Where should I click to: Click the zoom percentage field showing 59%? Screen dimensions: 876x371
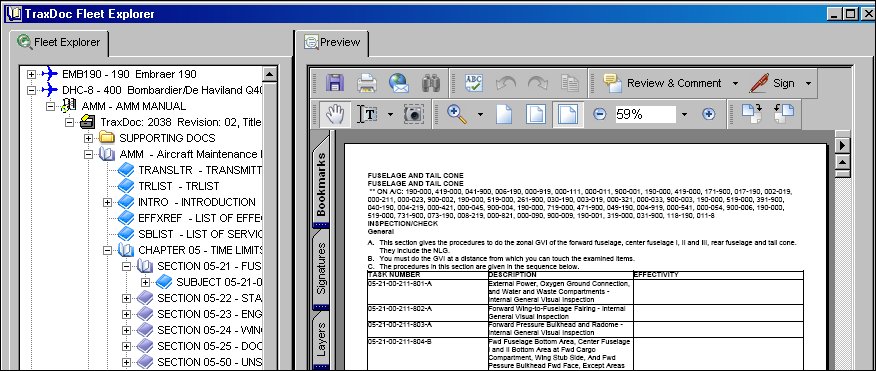pyautogui.click(x=645, y=115)
